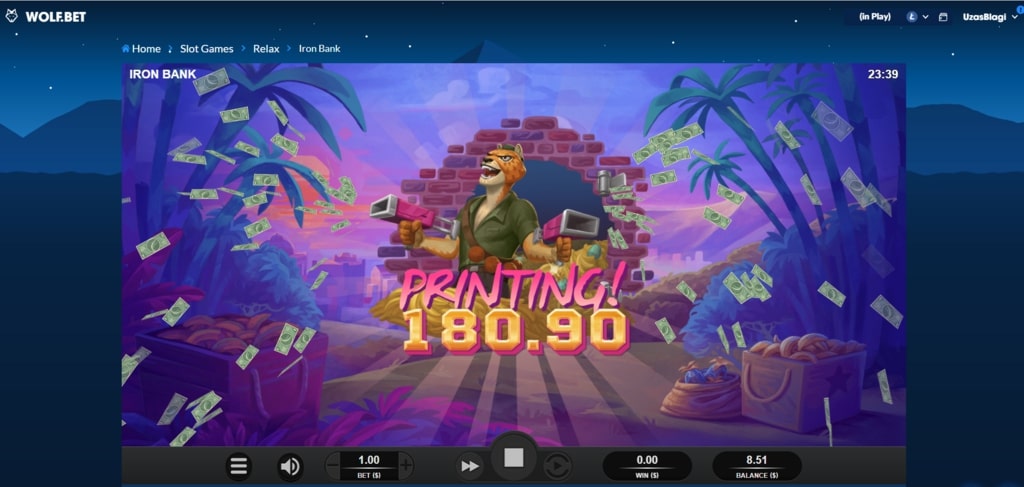Click the IRON BANK game title
This screenshot has height=487, width=1024.
click(163, 74)
